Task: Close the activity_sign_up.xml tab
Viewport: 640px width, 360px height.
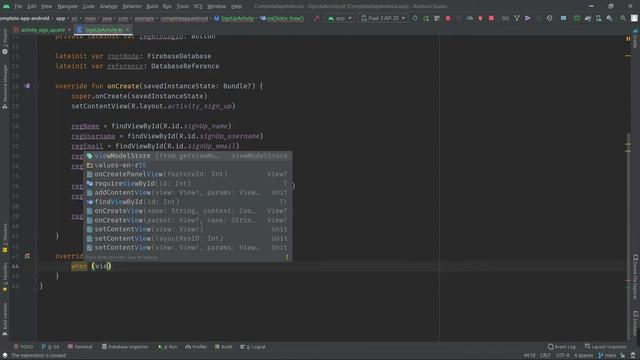Action: click(69, 30)
